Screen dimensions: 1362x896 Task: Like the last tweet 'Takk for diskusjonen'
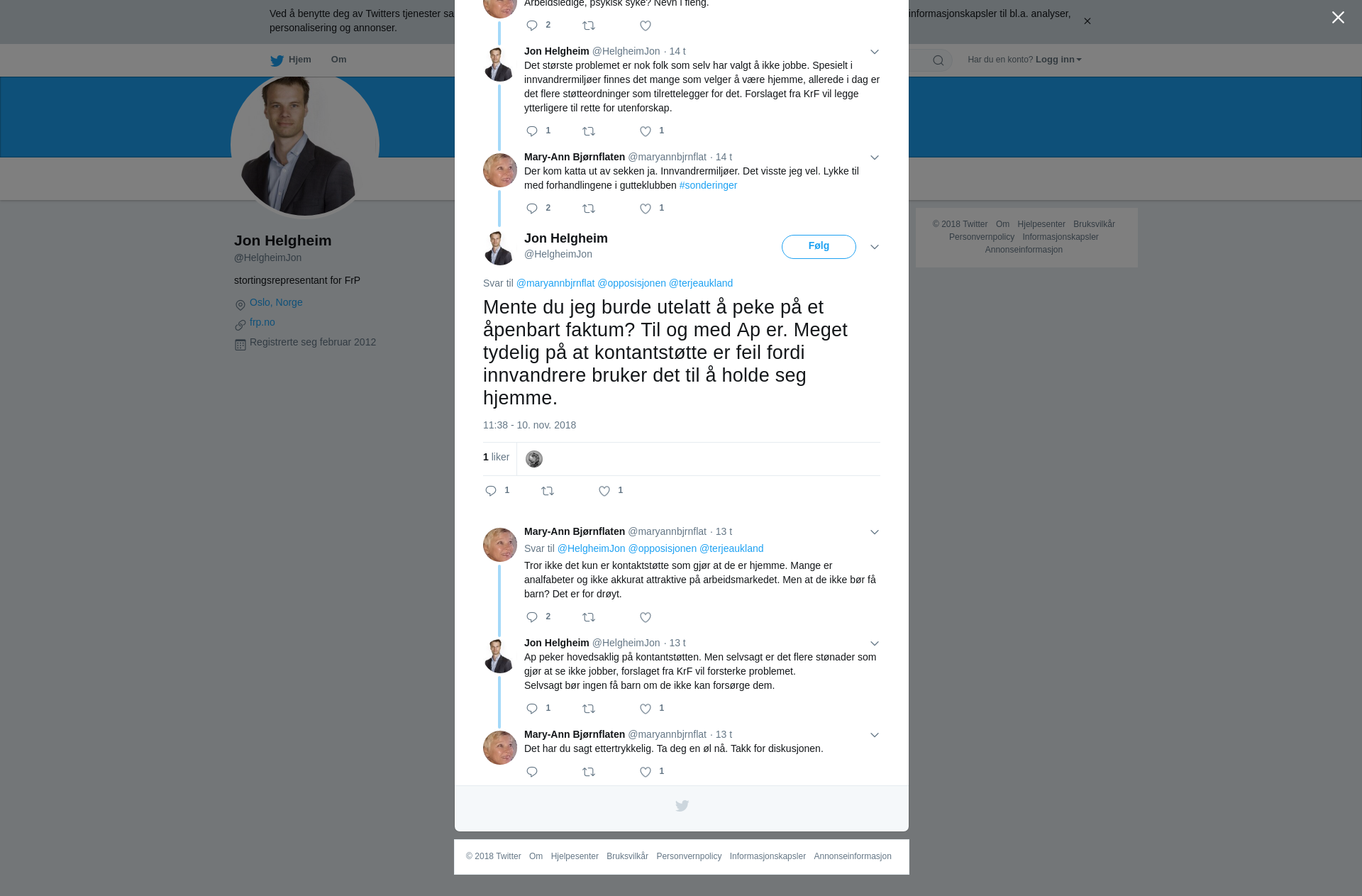coord(646,772)
